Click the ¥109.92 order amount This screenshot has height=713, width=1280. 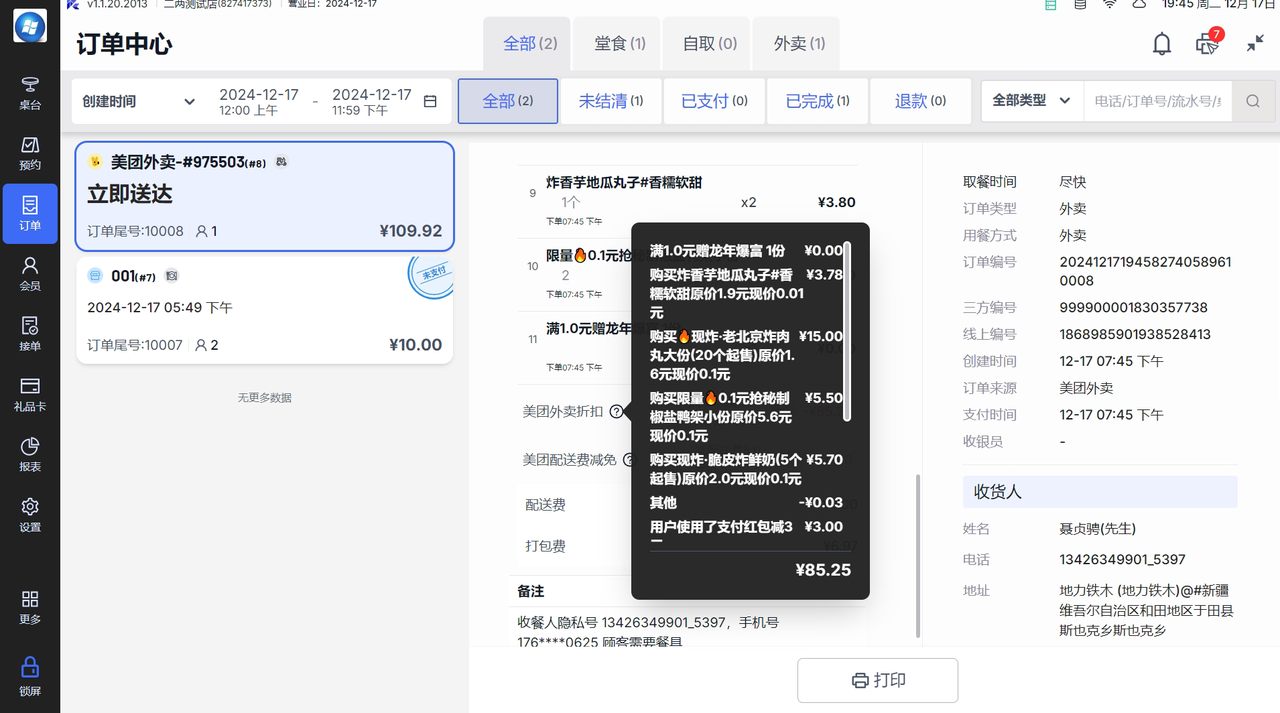tap(411, 231)
